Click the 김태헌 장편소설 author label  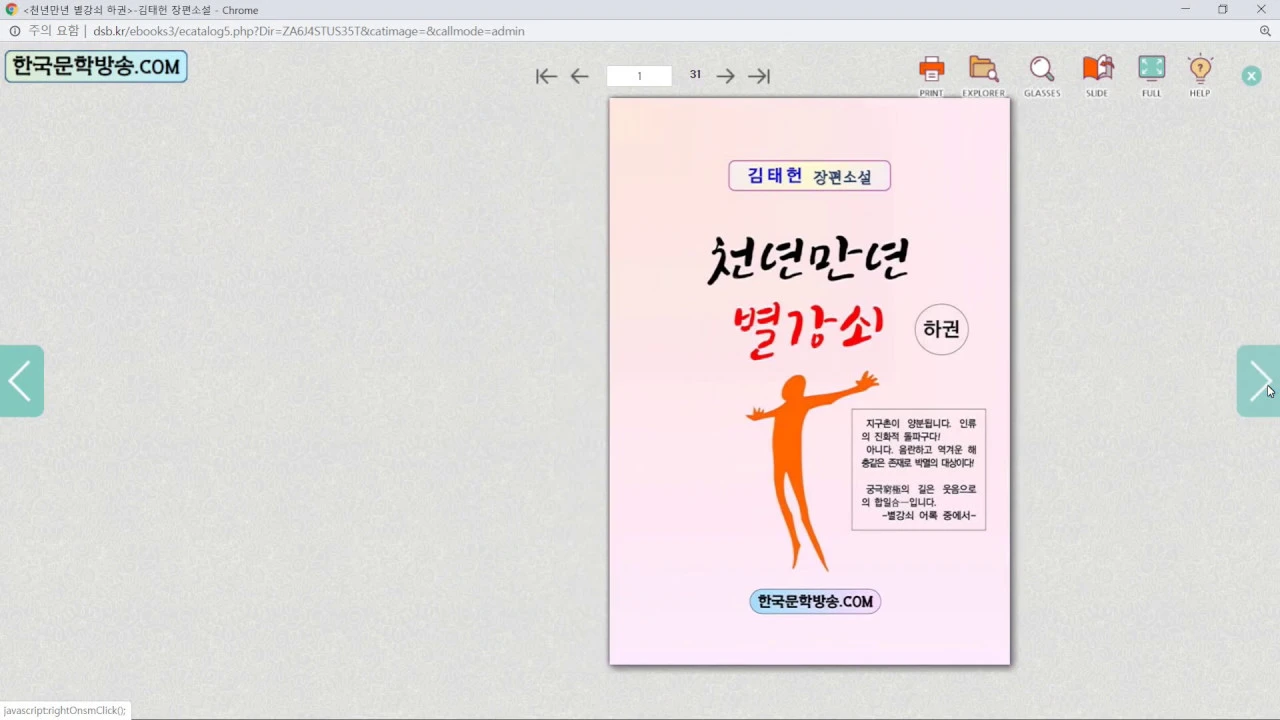[809, 176]
